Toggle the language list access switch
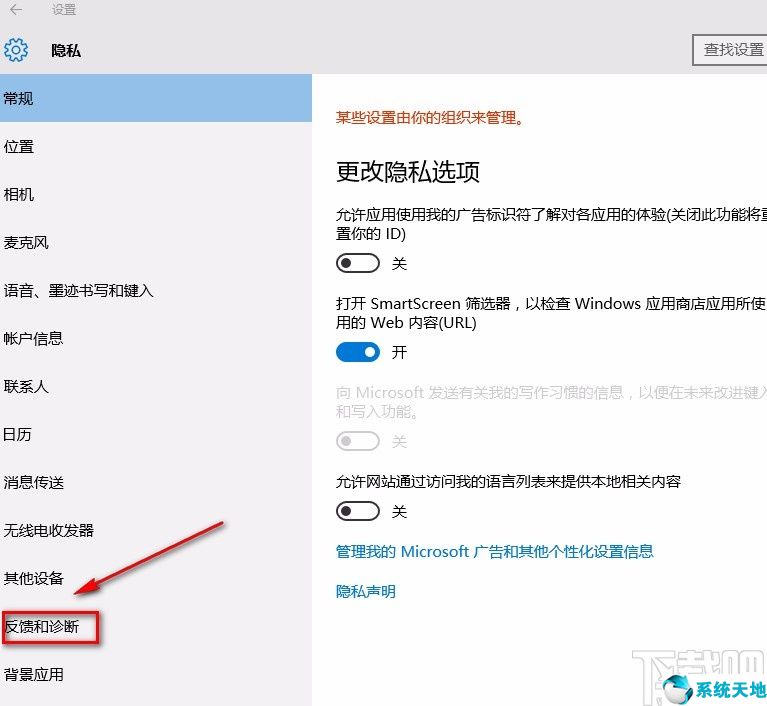 358,511
